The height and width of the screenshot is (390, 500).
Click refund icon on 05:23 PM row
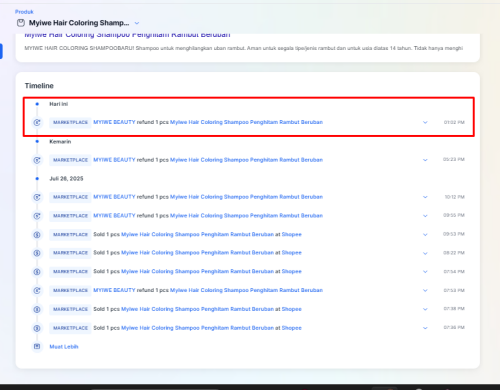(37, 160)
